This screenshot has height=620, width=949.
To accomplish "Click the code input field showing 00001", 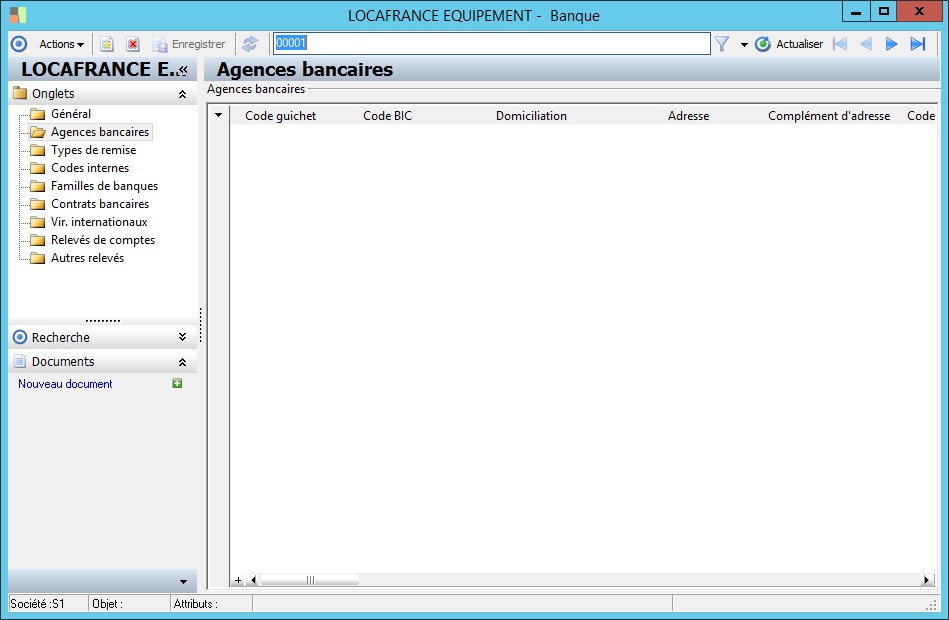I will tap(491, 43).
